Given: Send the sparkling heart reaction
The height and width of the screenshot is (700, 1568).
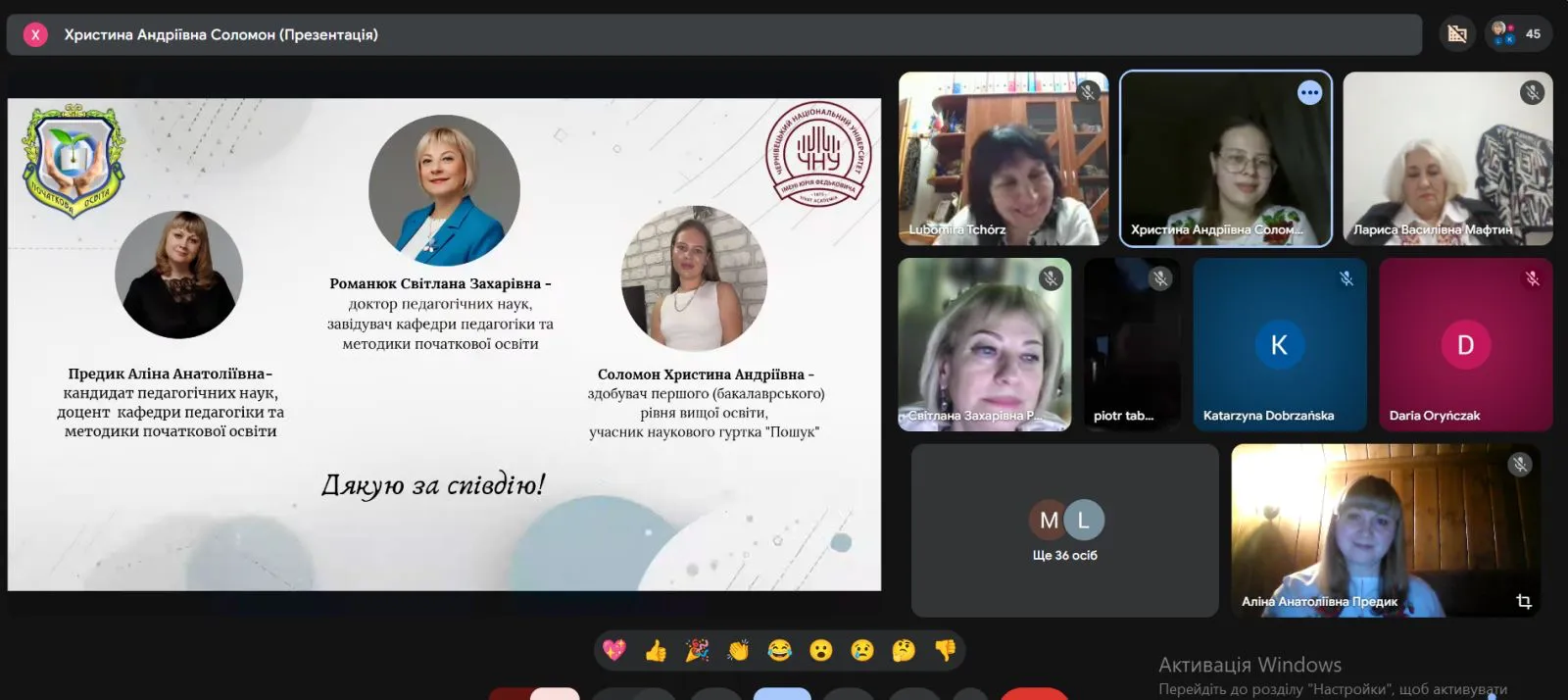Looking at the screenshot, I should coord(614,650).
